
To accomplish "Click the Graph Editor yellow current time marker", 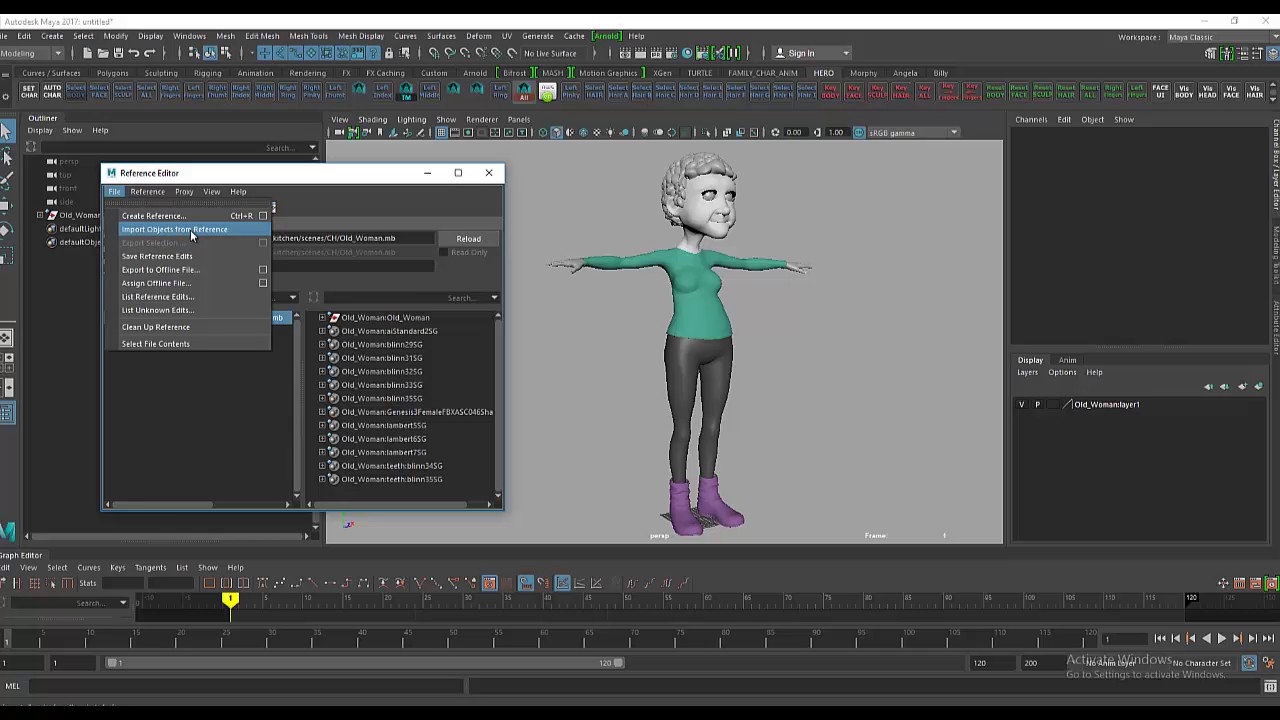I will tap(230, 600).
